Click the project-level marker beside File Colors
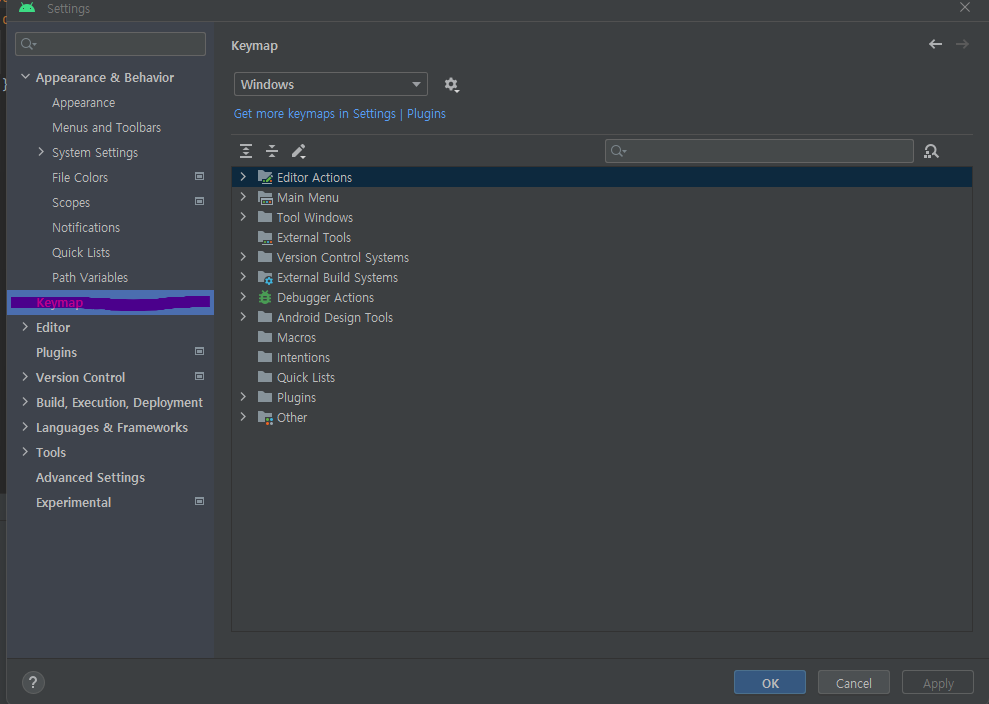 click(199, 177)
